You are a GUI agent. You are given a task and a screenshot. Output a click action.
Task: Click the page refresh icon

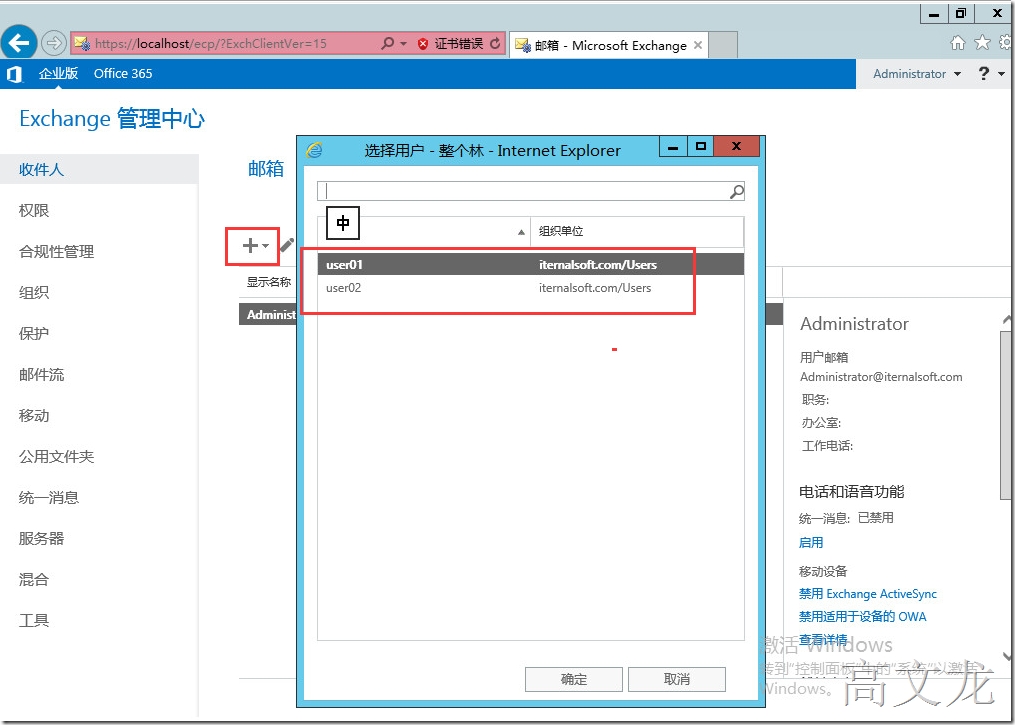pos(495,43)
